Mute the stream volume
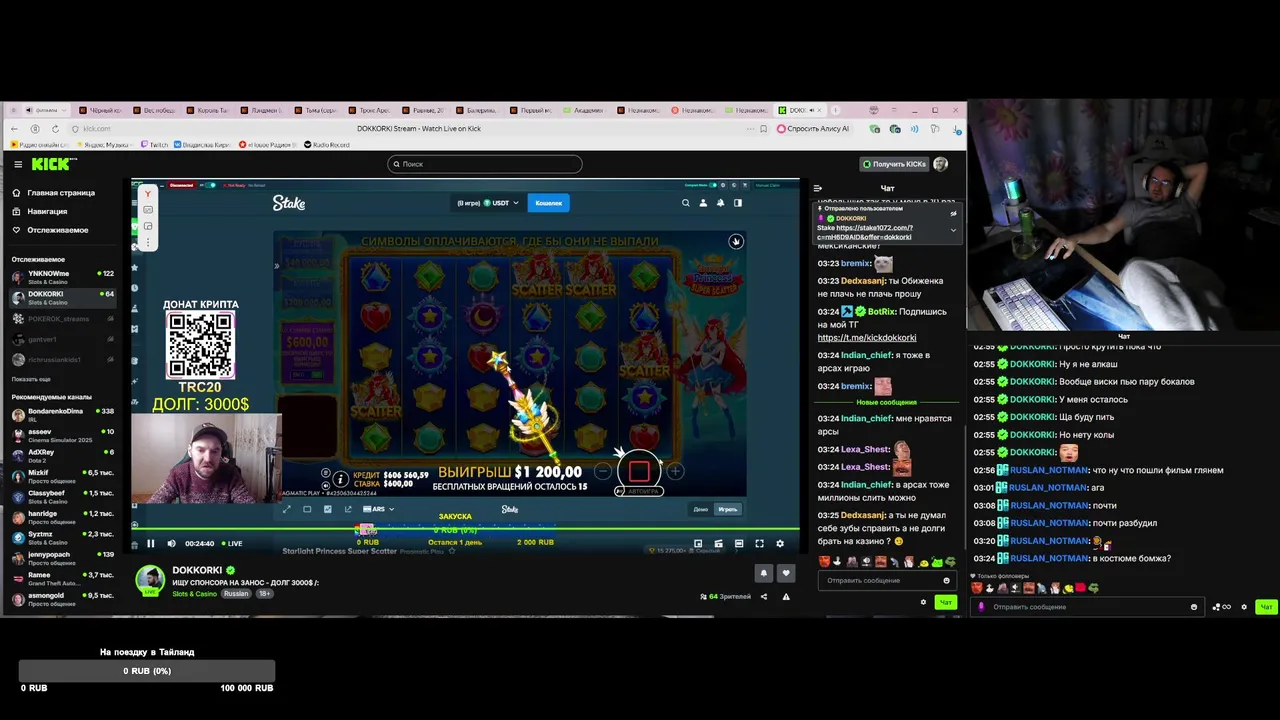 [171, 544]
